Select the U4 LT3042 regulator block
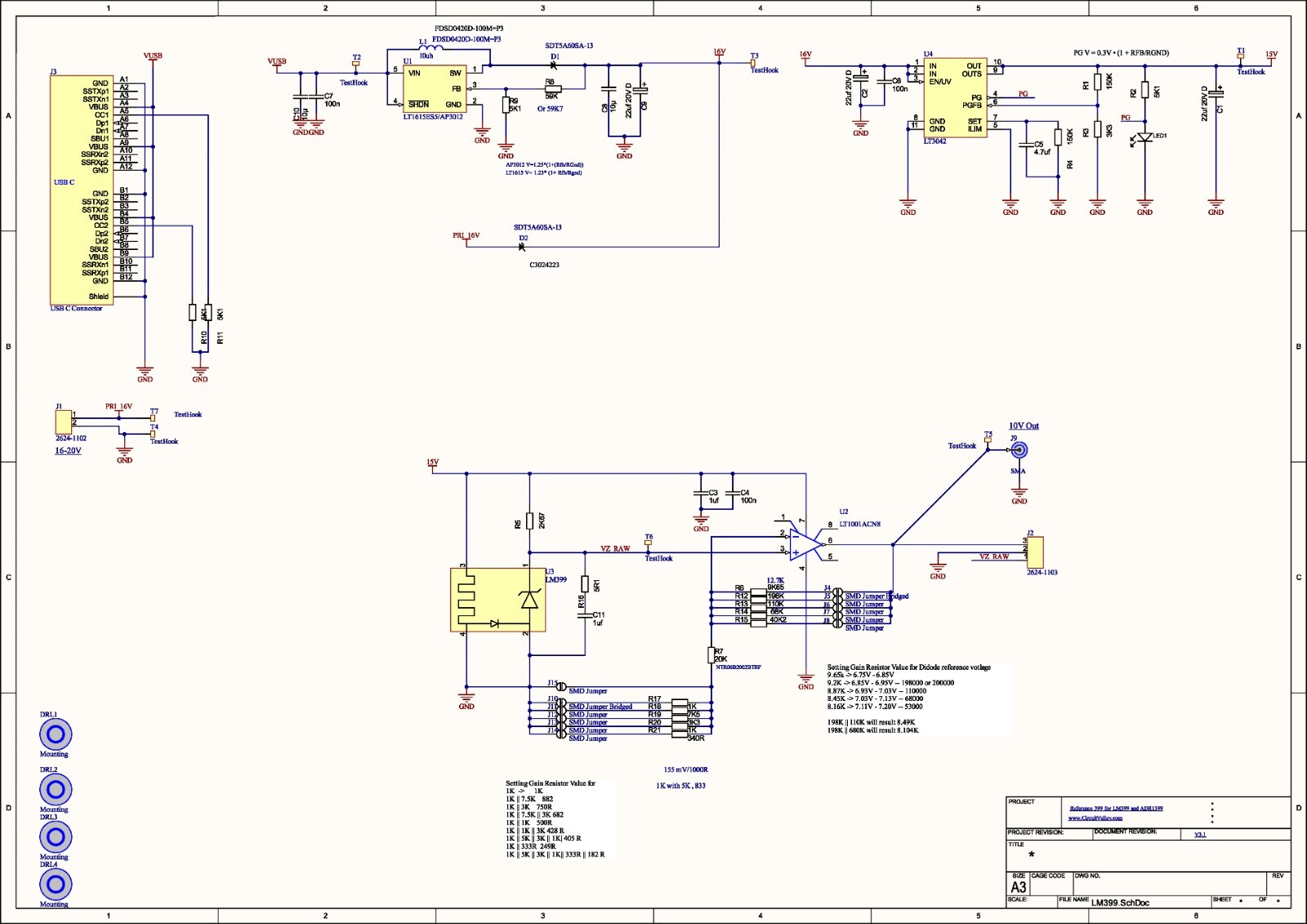Image resolution: width=1307 pixels, height=924 pixels. click(954, 97)
